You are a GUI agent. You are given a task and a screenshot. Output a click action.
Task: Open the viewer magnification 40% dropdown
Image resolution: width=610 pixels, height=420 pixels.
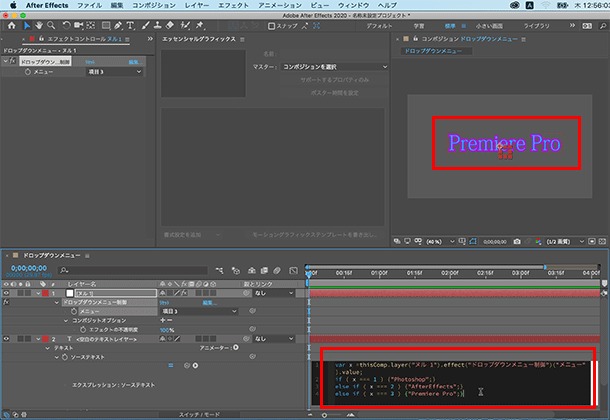[440, 242]
